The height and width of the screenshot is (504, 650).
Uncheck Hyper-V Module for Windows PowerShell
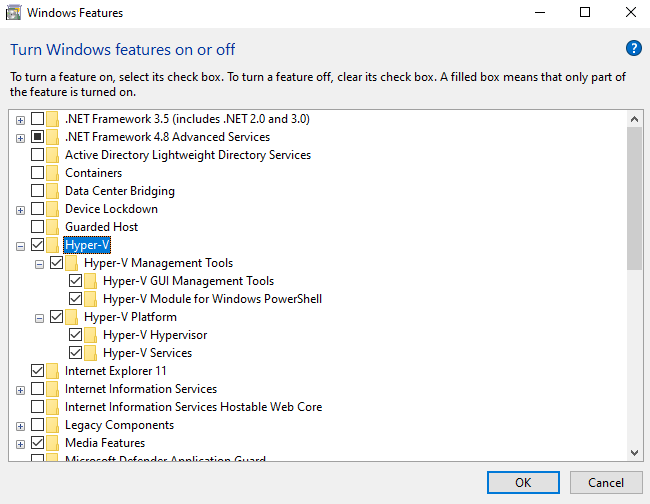tap(75, 298)
